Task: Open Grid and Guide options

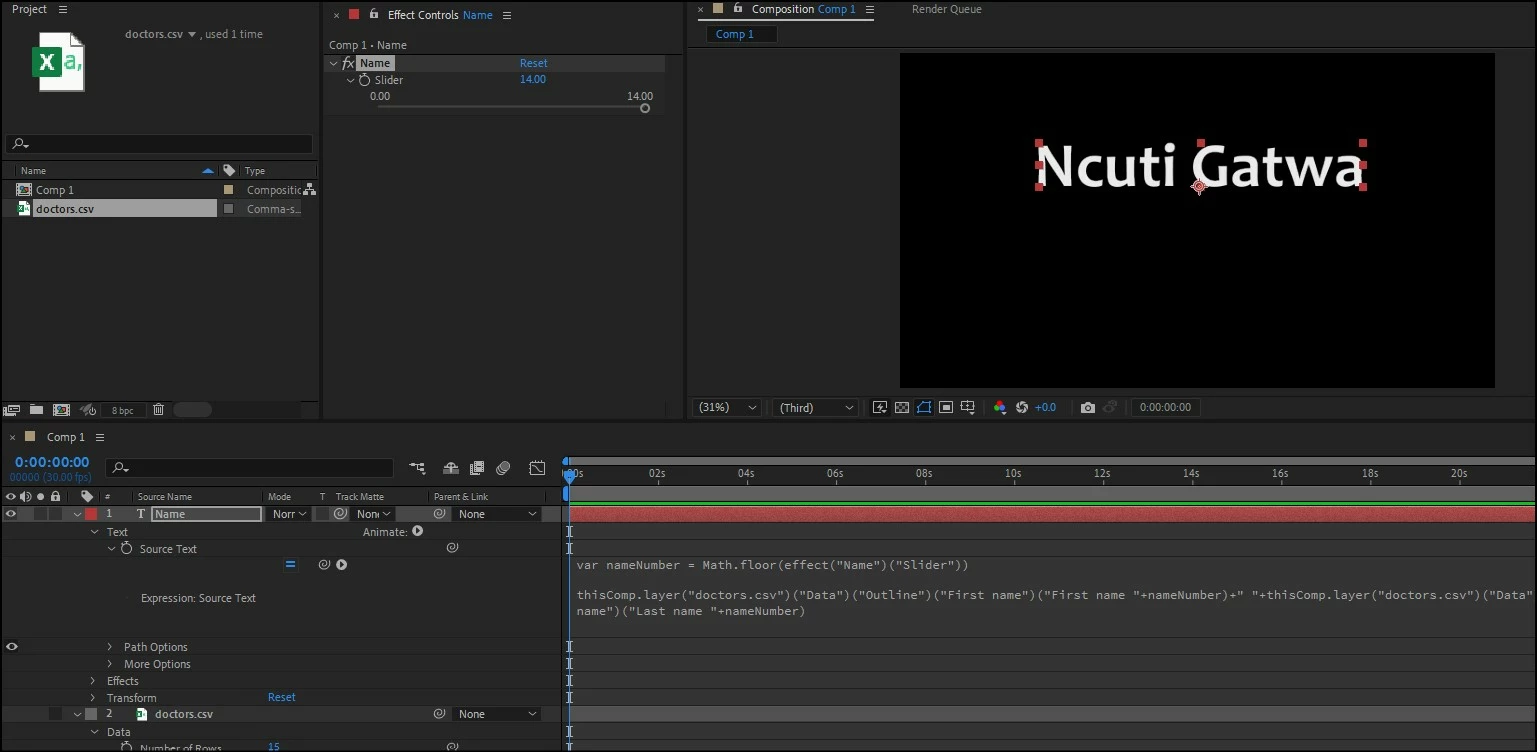Action: [x=968, y=407]
